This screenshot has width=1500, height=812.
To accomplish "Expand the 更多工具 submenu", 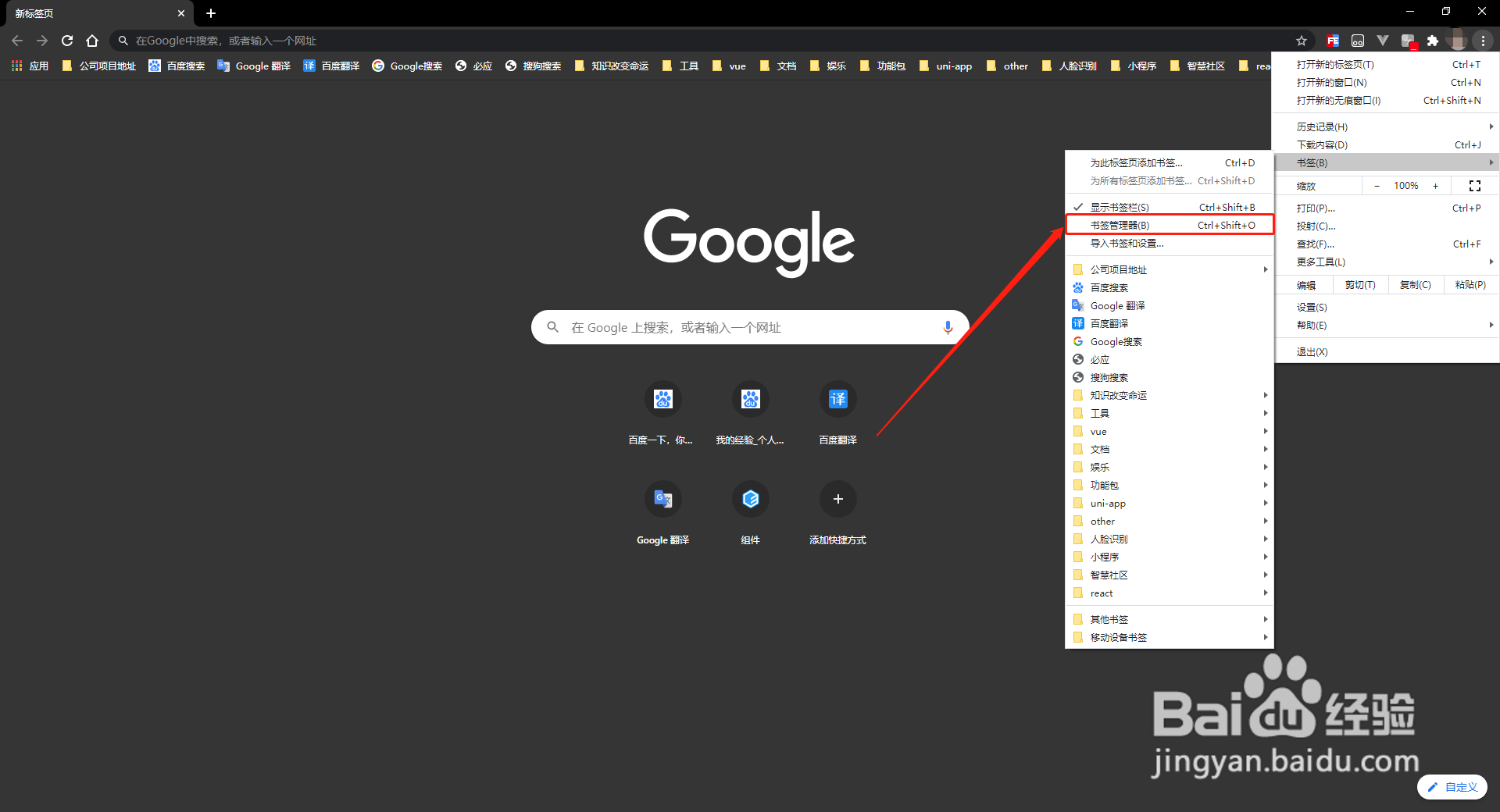I will point(1387,262).
